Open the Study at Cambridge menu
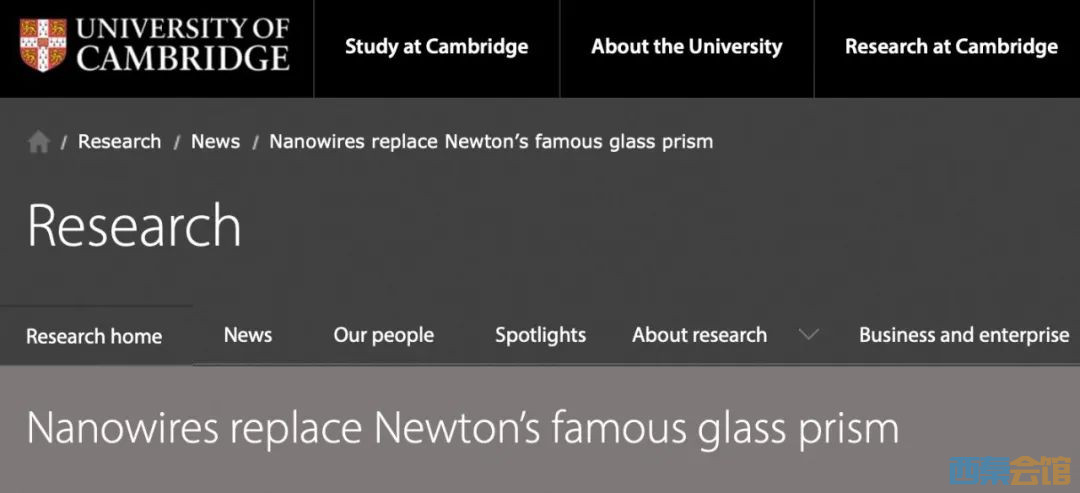1080x493 pixels. 436,47
